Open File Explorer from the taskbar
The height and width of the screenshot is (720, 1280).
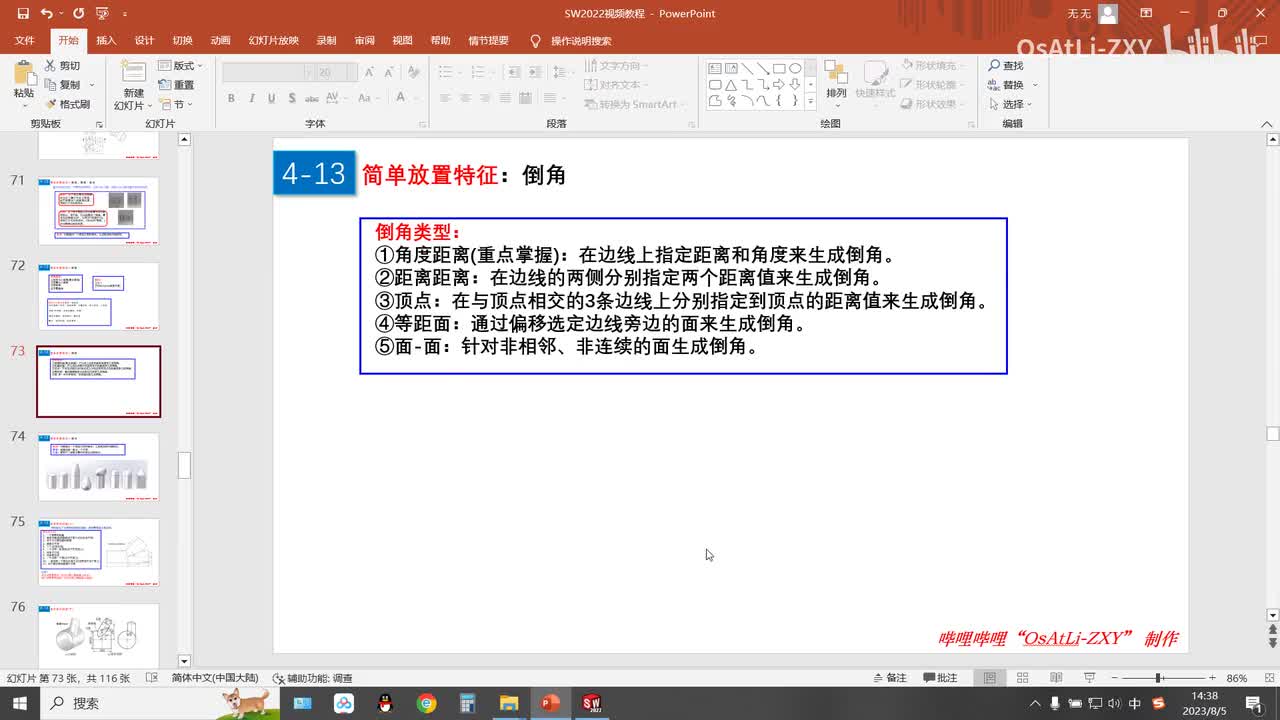coord(509,703)
